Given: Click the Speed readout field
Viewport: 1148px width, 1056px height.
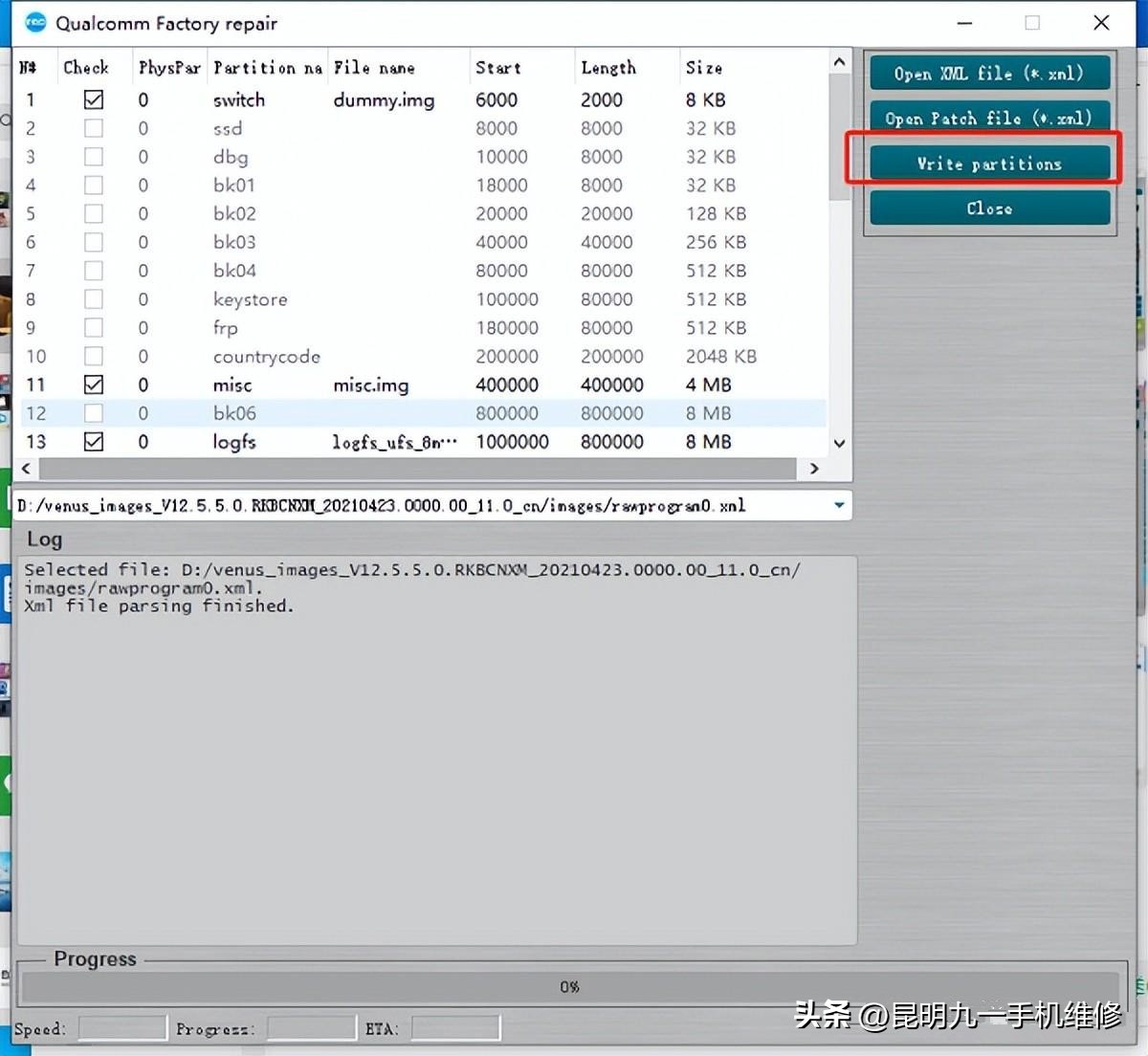Looking at the screenshot, I should point(121,1028).
